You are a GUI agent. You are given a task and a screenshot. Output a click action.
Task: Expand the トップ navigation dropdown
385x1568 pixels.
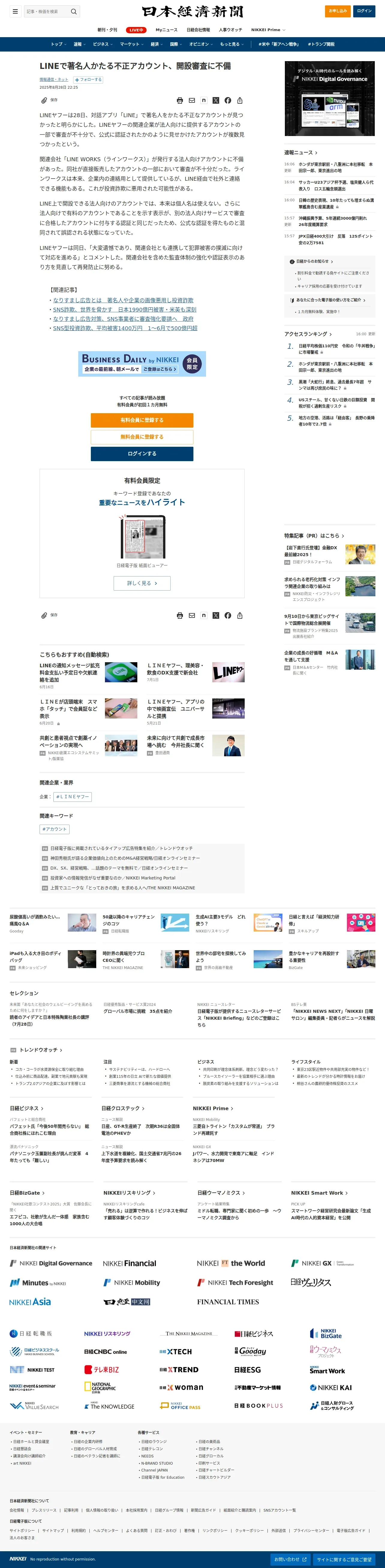[x=58, y=44]
